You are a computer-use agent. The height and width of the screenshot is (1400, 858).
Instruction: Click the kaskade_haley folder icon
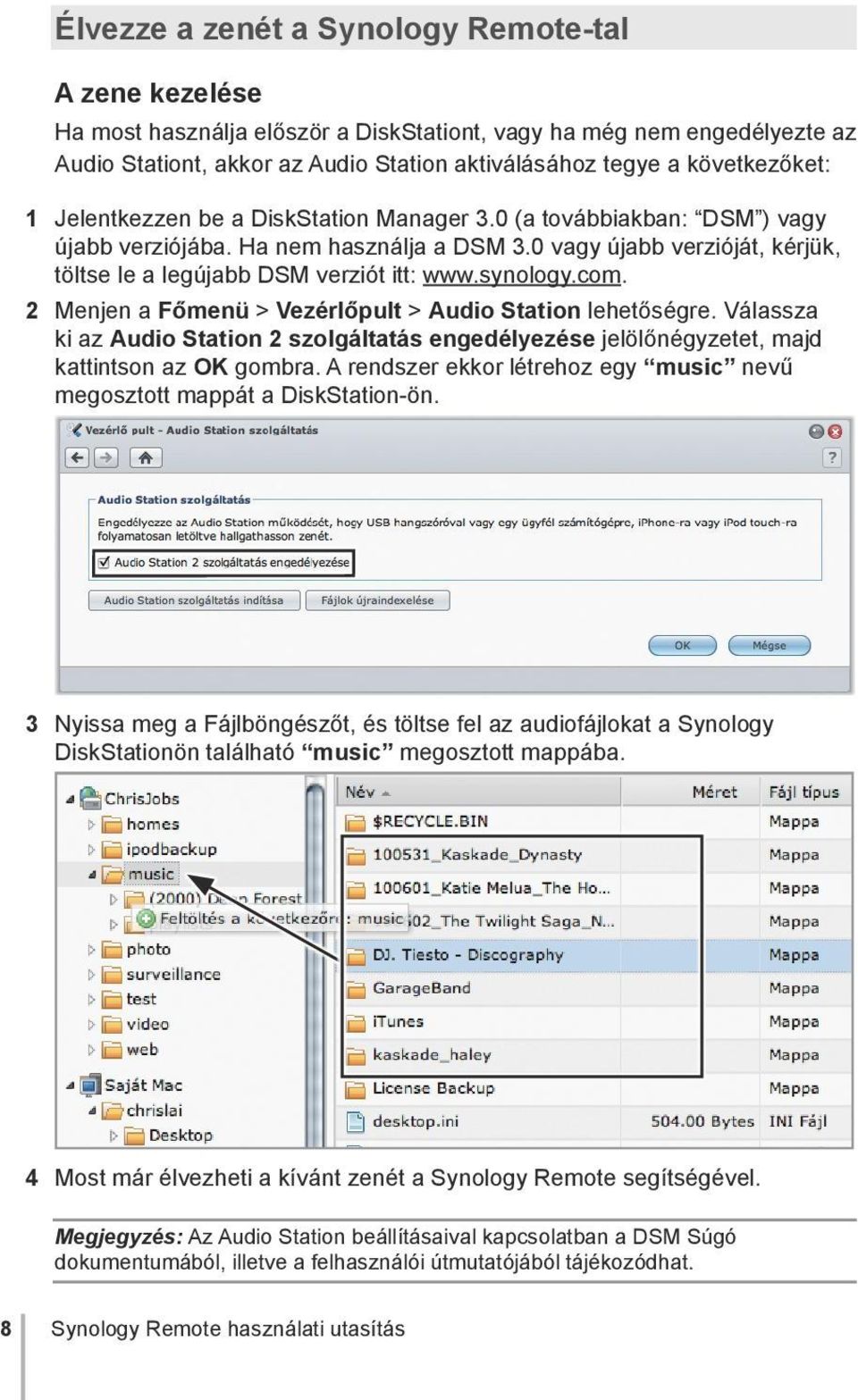(356, 1055)
